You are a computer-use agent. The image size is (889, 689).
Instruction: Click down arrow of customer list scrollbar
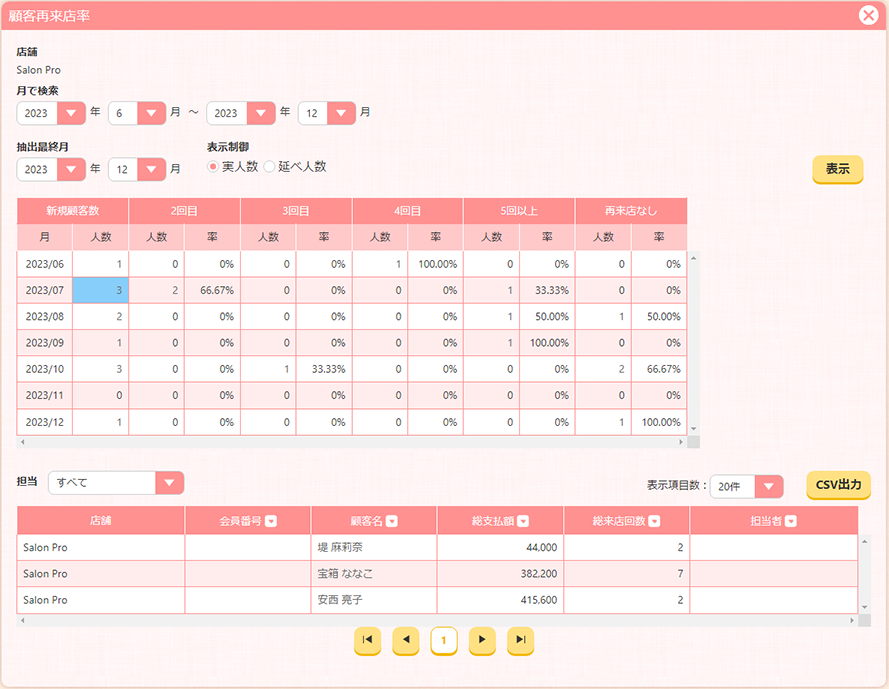865,607
